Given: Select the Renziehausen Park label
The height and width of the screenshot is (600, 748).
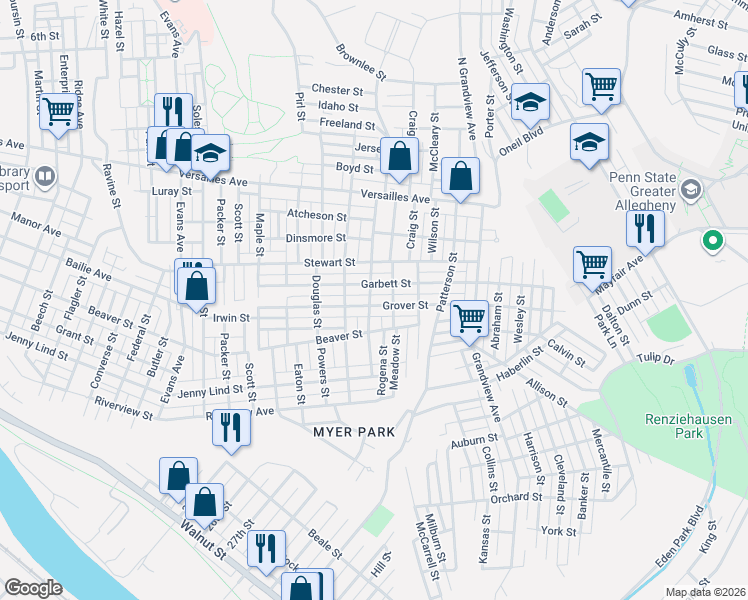Looking at the screenshot, I should 688,426.
